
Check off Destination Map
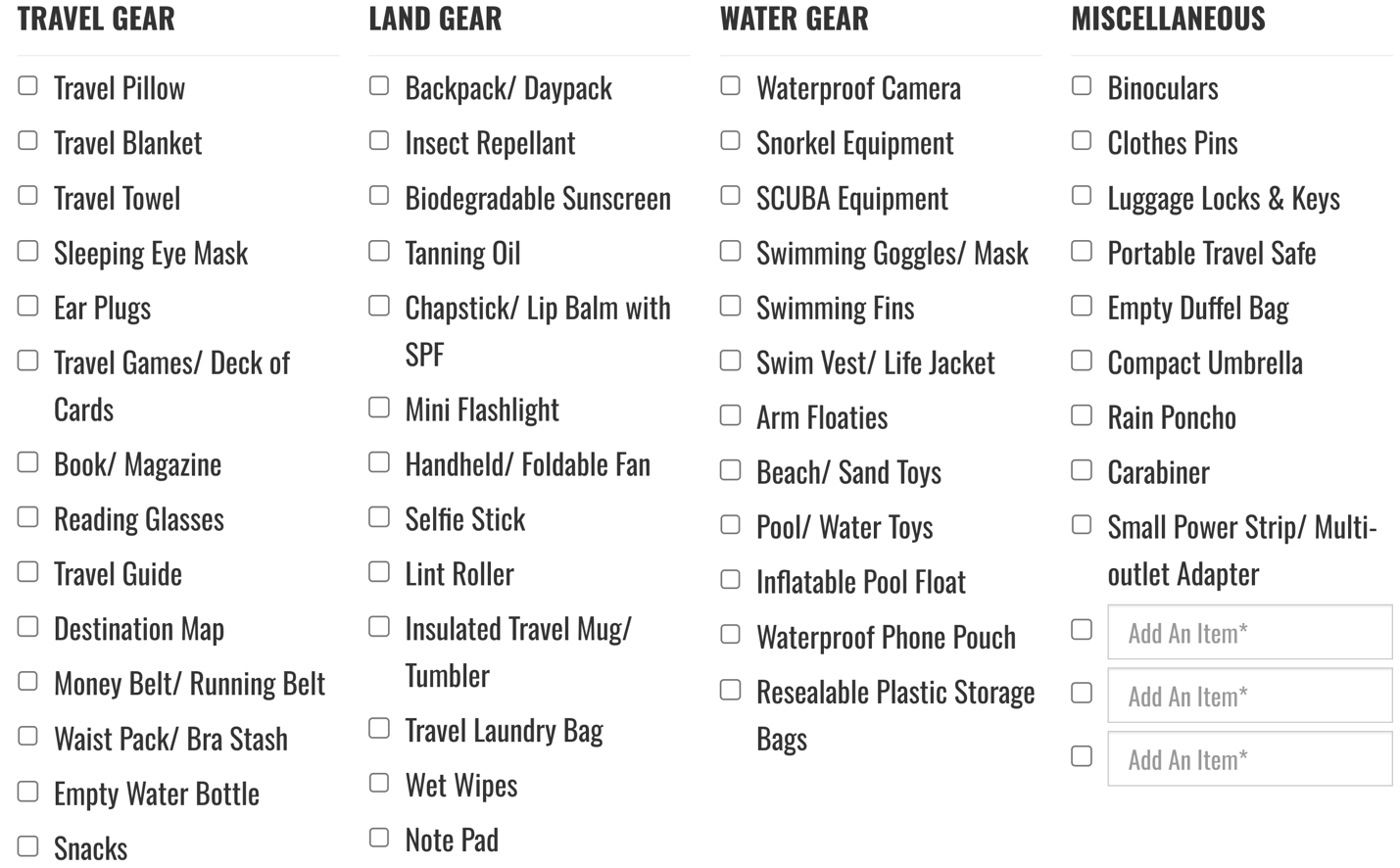tap(28, 626)
